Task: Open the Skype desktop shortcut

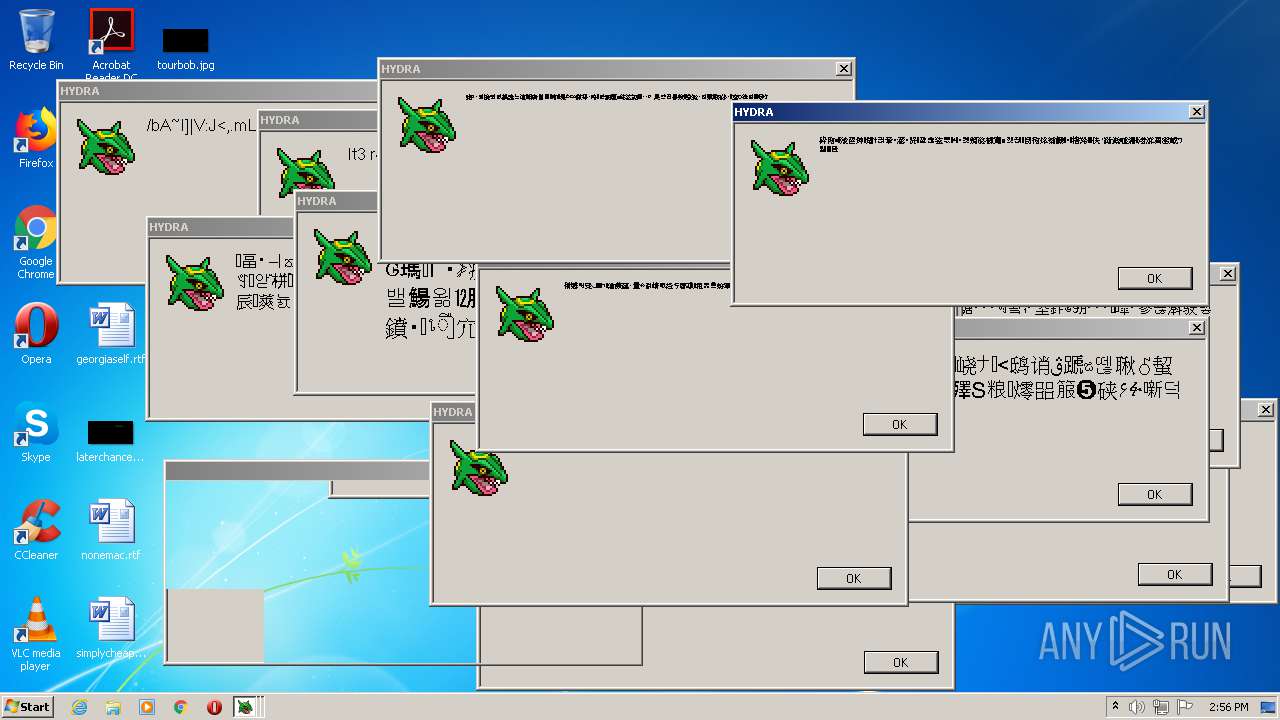Action: [36, 432]
